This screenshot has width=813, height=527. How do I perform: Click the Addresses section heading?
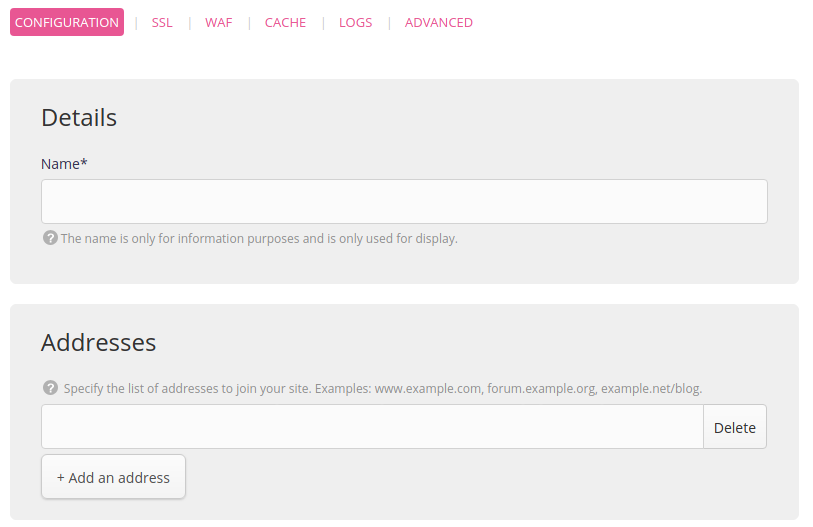(x=98, y=342)
